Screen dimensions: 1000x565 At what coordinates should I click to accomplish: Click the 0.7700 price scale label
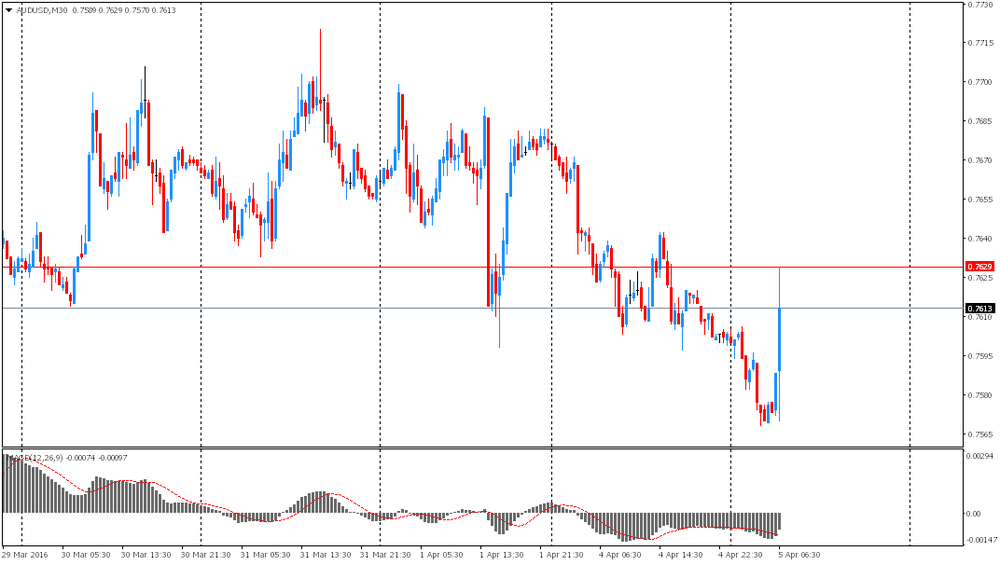(981, 82)
